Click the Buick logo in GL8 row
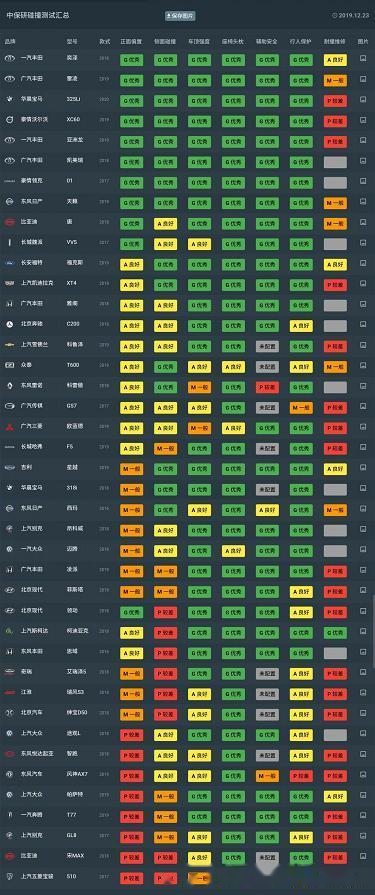Screen dimensions: 375x895 point(9,836)
